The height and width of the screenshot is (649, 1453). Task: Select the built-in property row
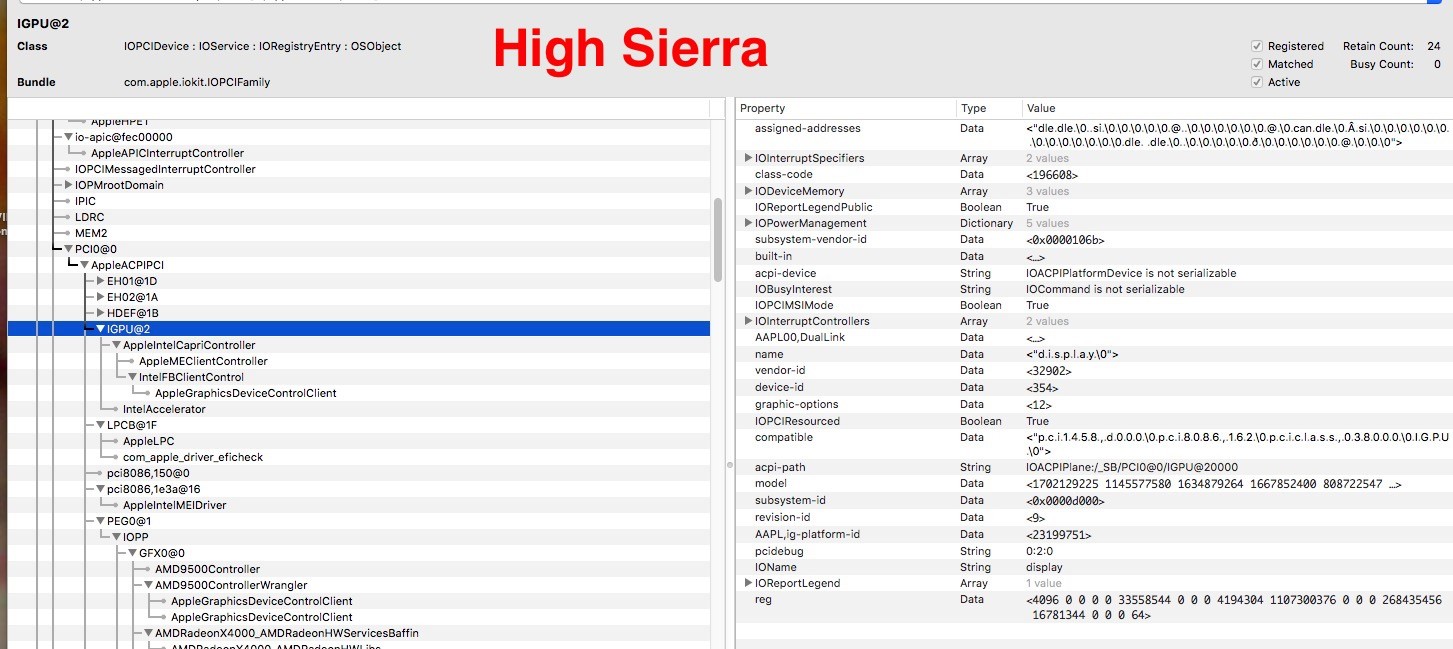(x=1094, y=256)
